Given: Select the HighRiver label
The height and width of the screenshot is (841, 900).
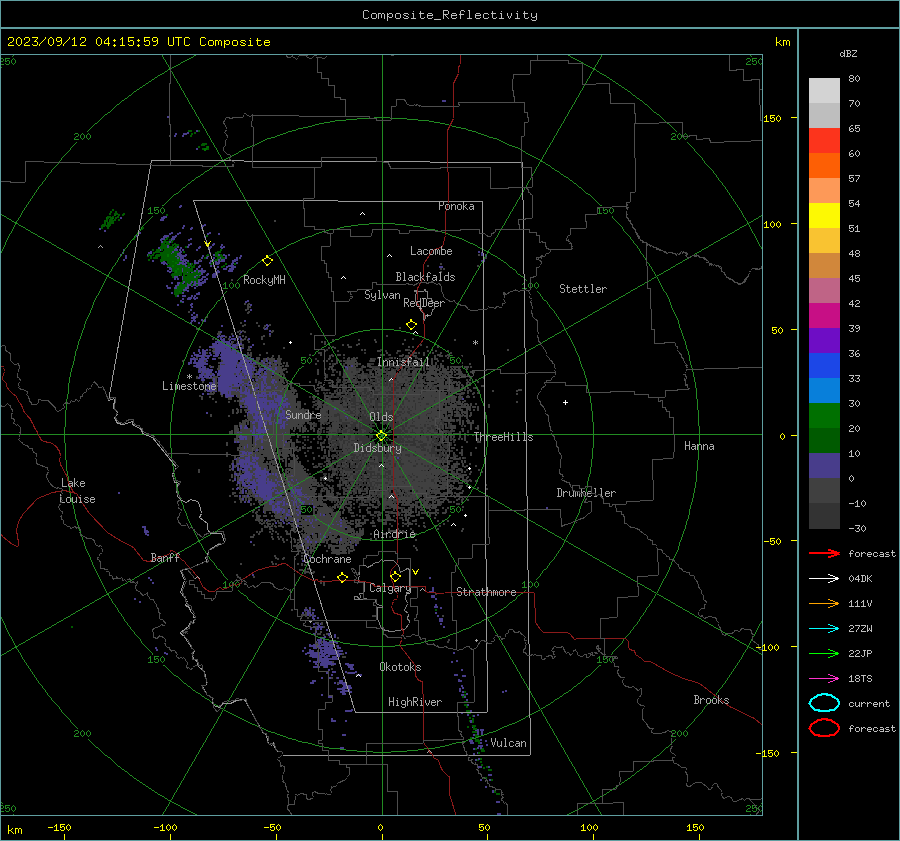Looking at the screenshot, I should pos(415,702).
